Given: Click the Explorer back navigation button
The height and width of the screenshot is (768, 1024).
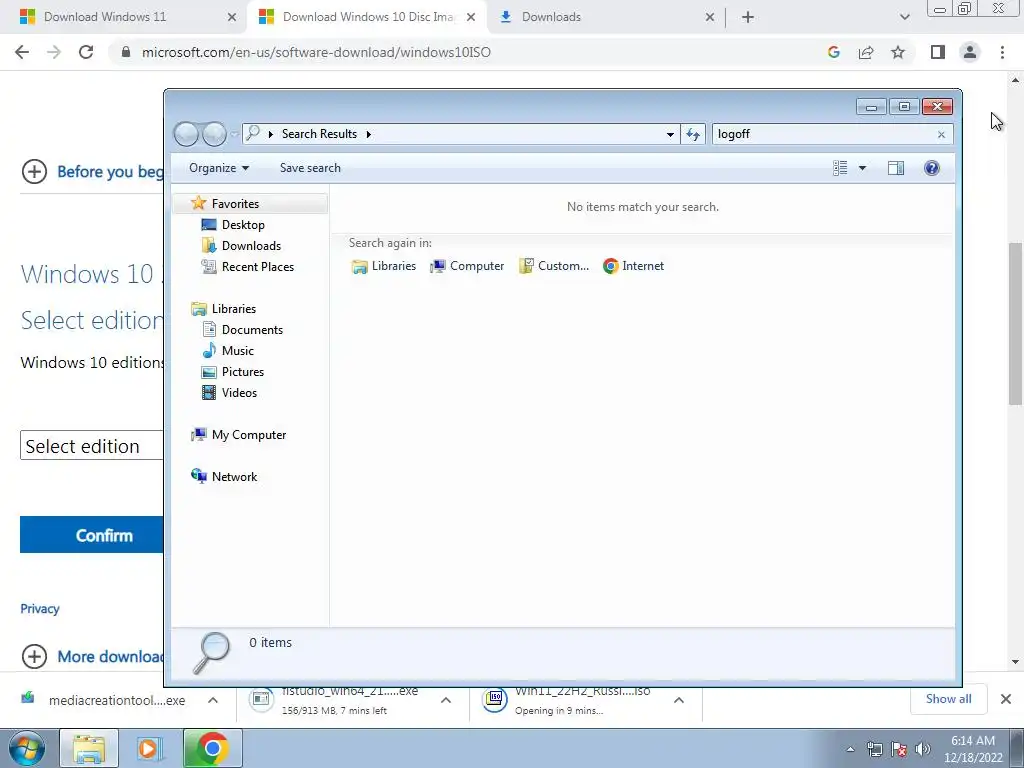Looking at the screenshot, I should 186,134.
